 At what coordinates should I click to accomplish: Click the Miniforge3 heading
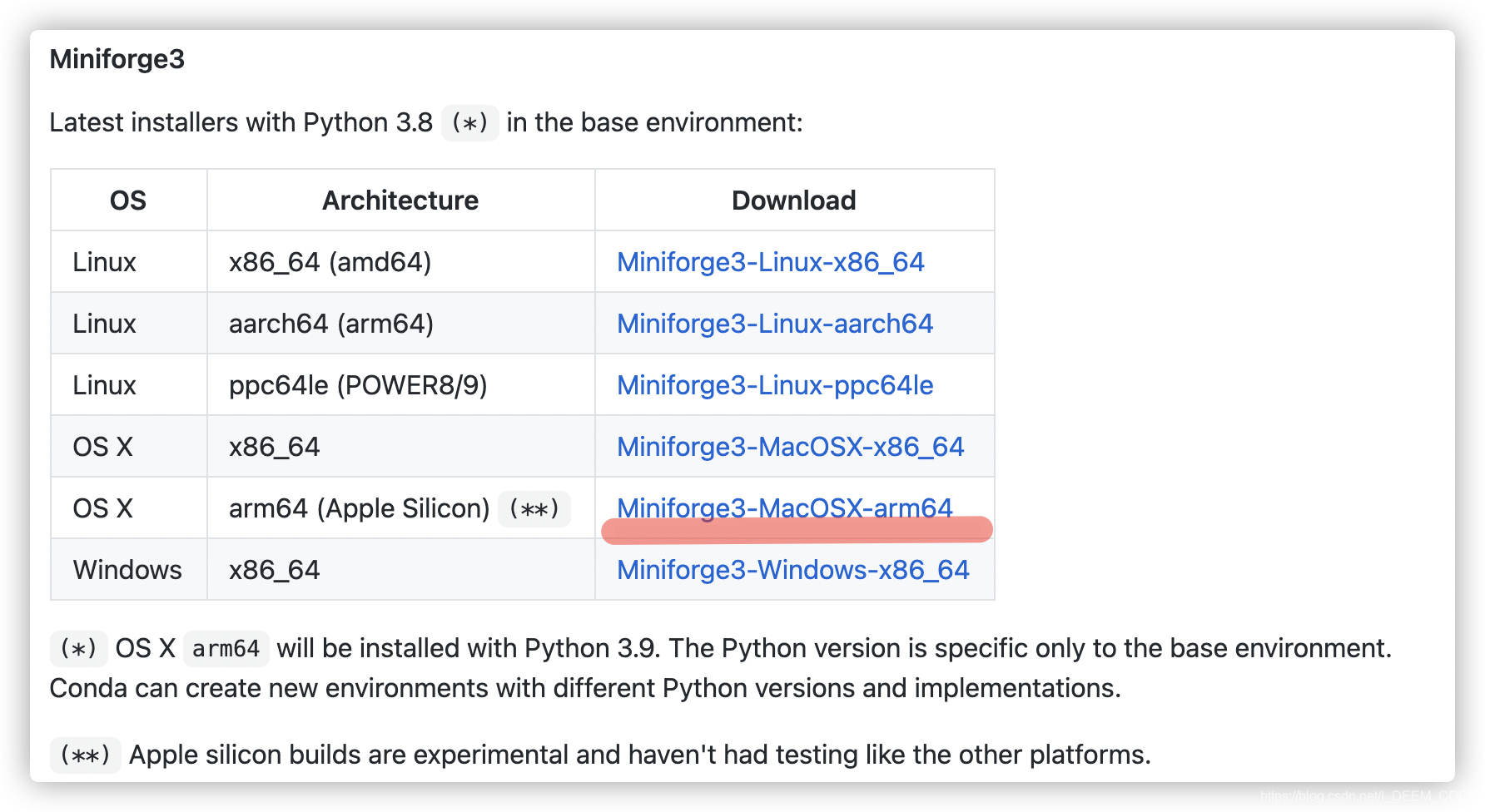(117, 58)
